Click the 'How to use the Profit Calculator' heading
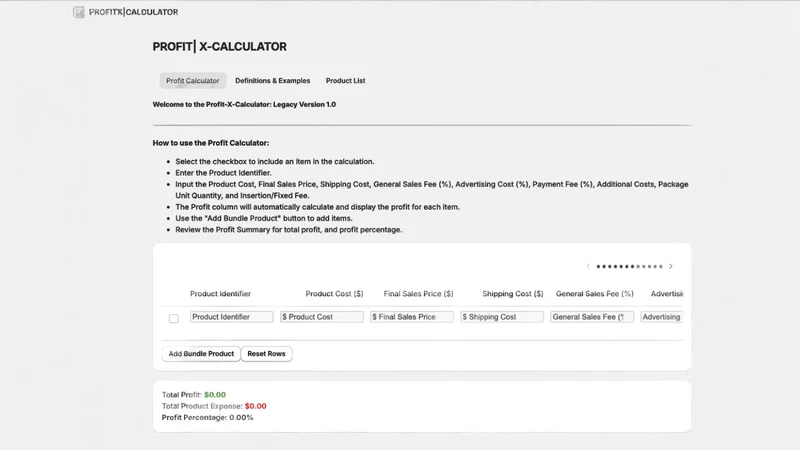This screenshot has width=800, height=450. pyautogui.click(x=211, y=143)
